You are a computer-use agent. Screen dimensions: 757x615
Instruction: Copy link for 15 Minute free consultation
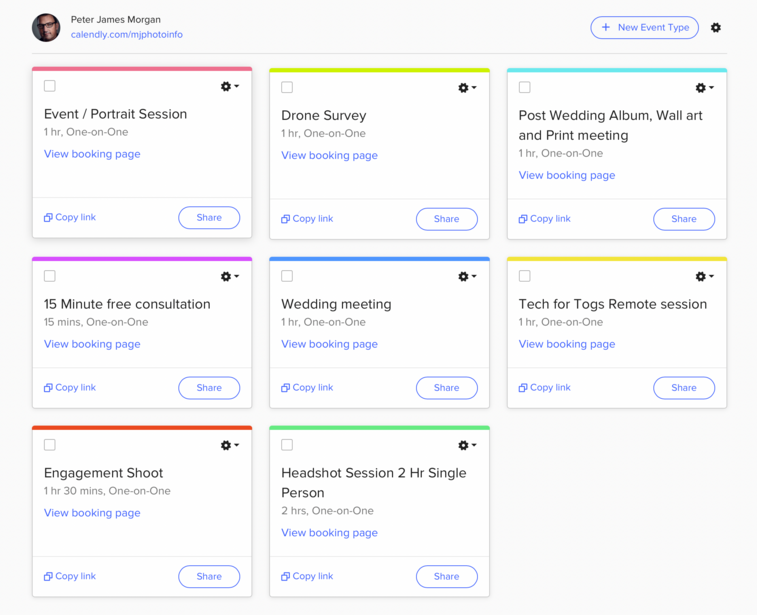click(70, 388)
